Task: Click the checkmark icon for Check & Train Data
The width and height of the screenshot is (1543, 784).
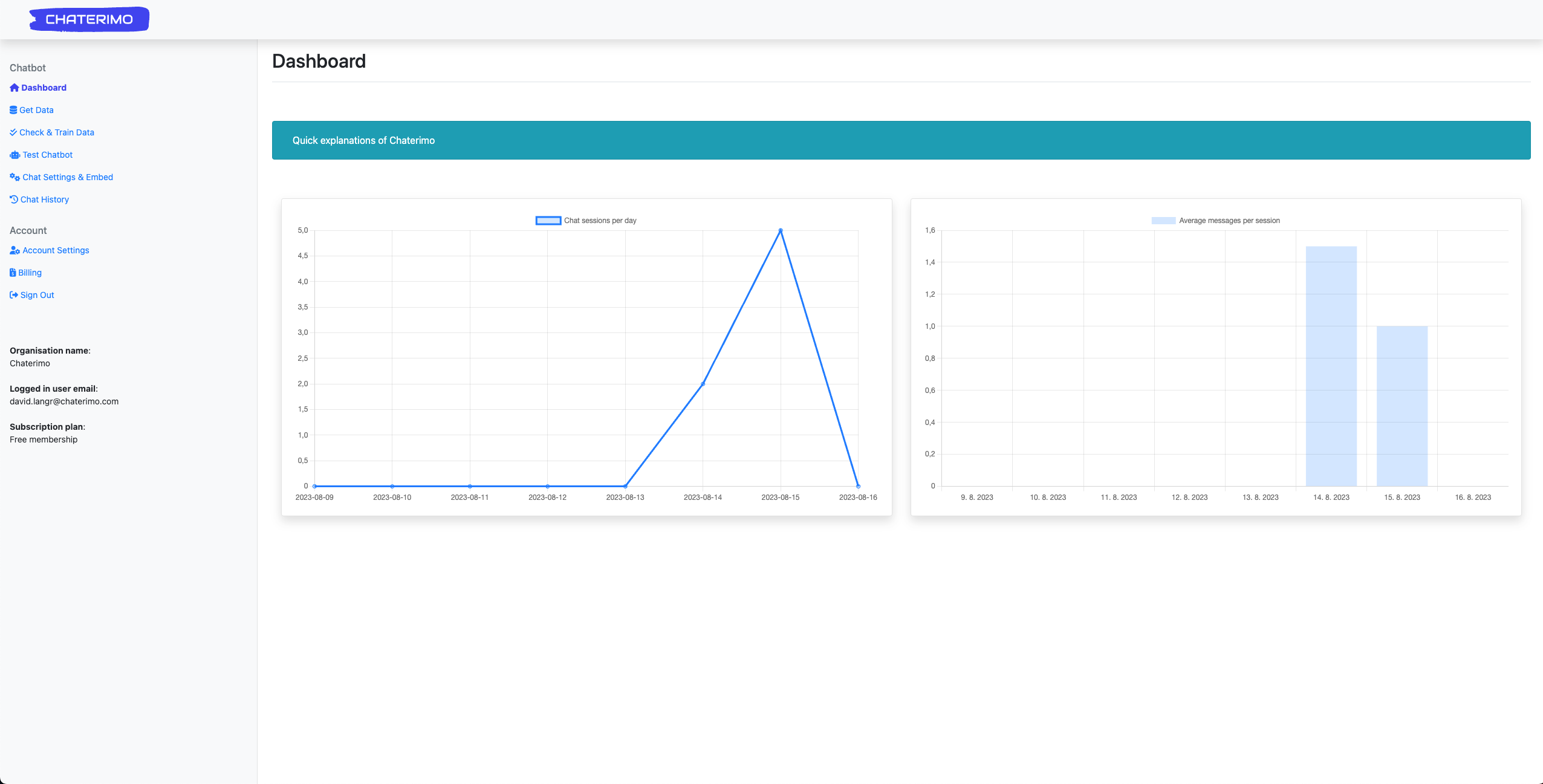Action: 13,132
